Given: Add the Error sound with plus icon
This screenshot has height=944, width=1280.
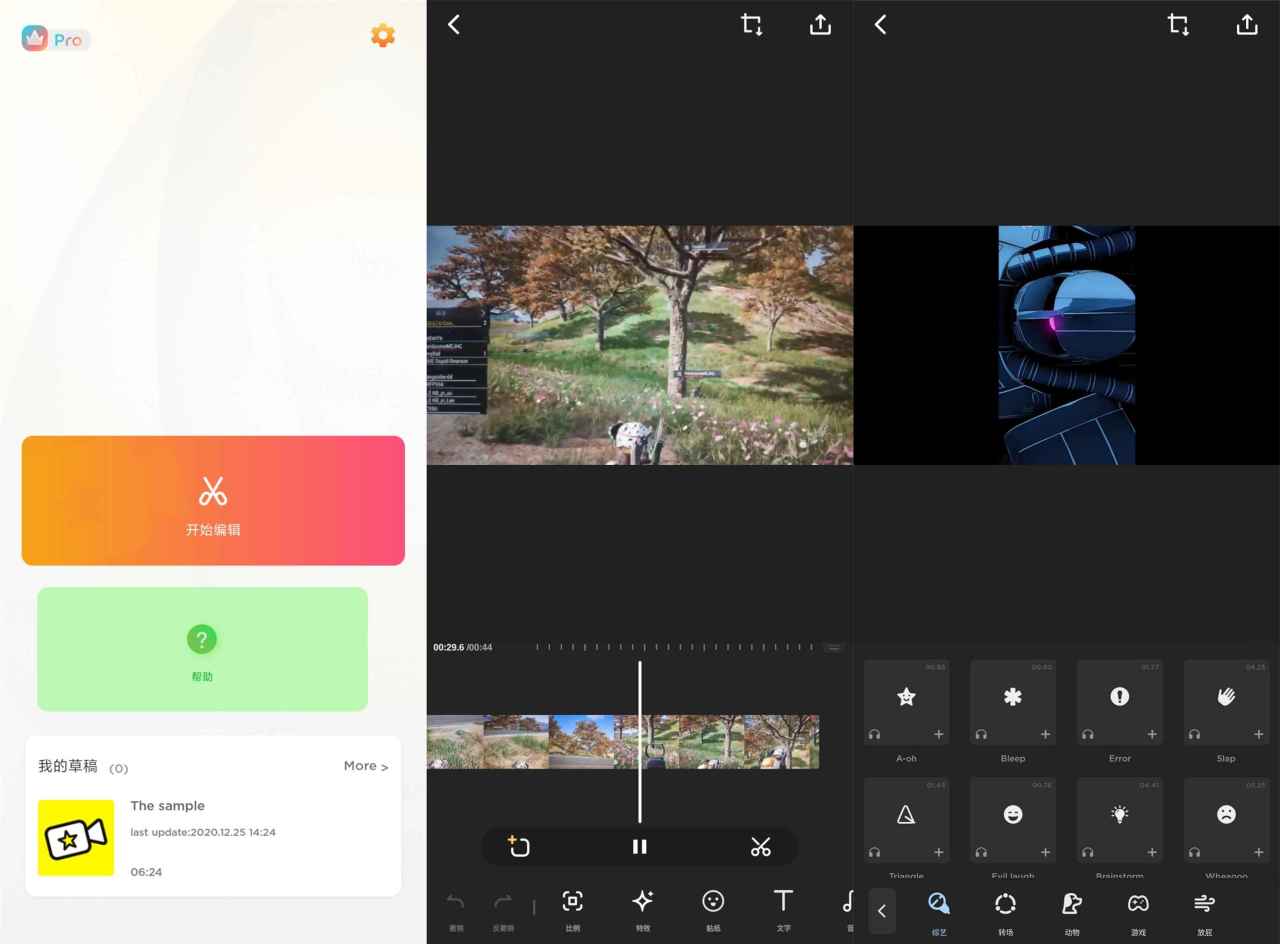Looking at the screenshot, I should pyautogui.click(x=1152, y=734).
